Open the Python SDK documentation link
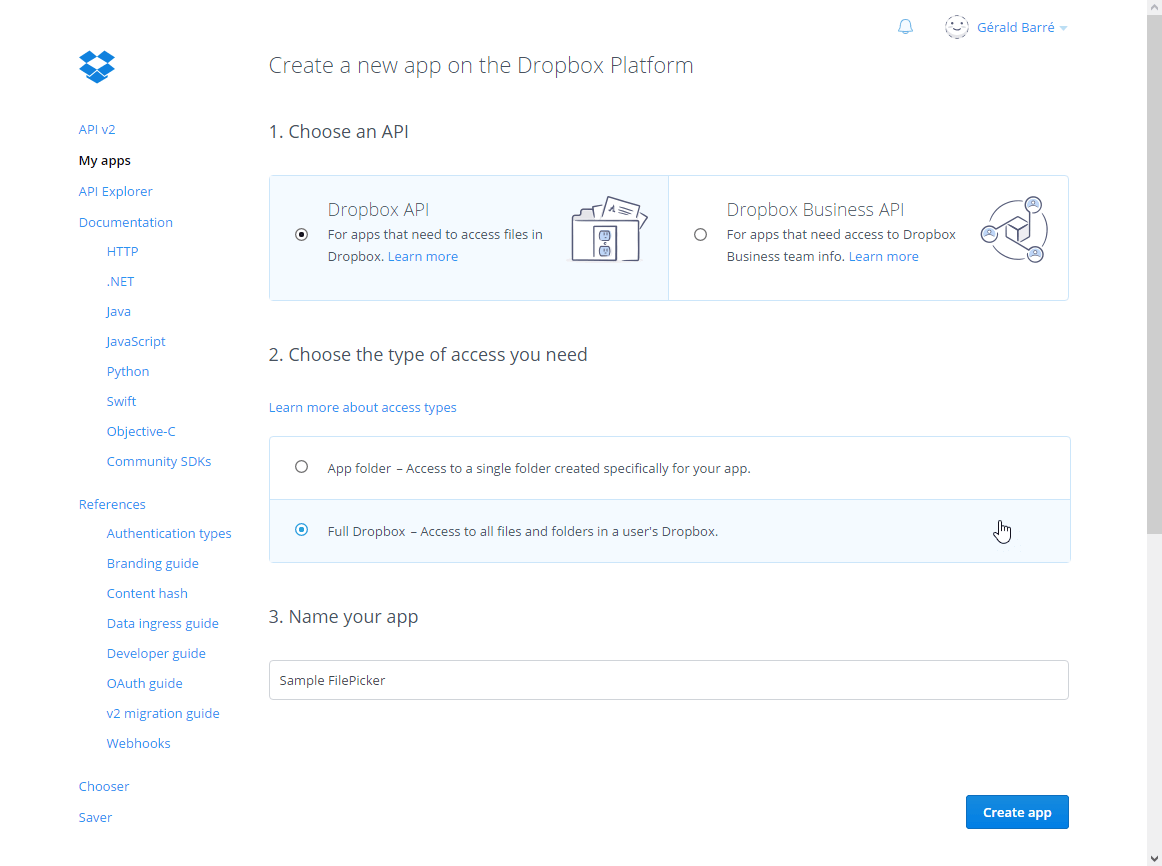 (x=127, y=371)
